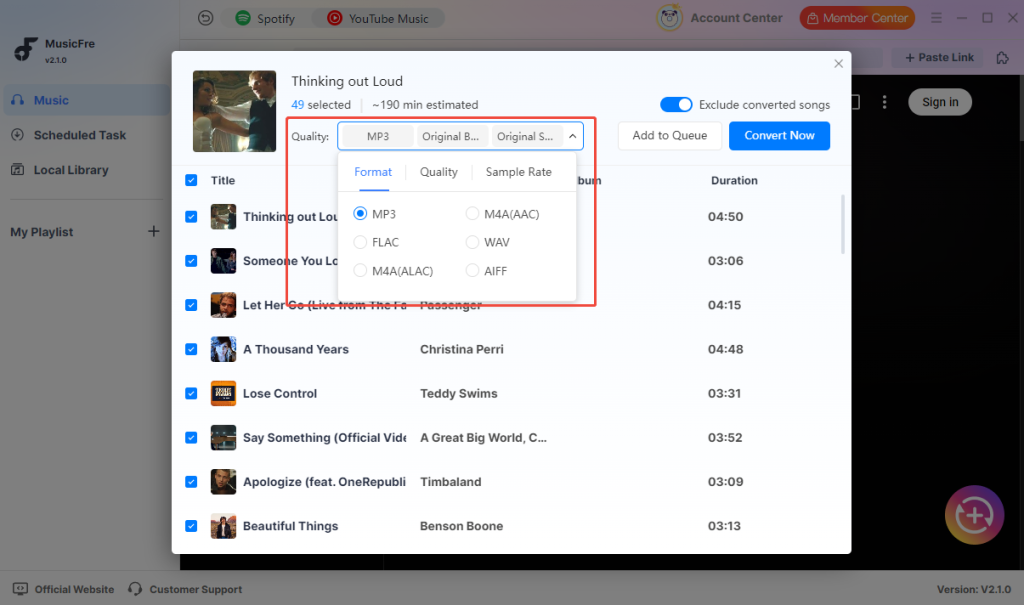Switch to the YouTube Music service tab
Image resolution: width=1024 pixels, height=605 pixels.
378,18
